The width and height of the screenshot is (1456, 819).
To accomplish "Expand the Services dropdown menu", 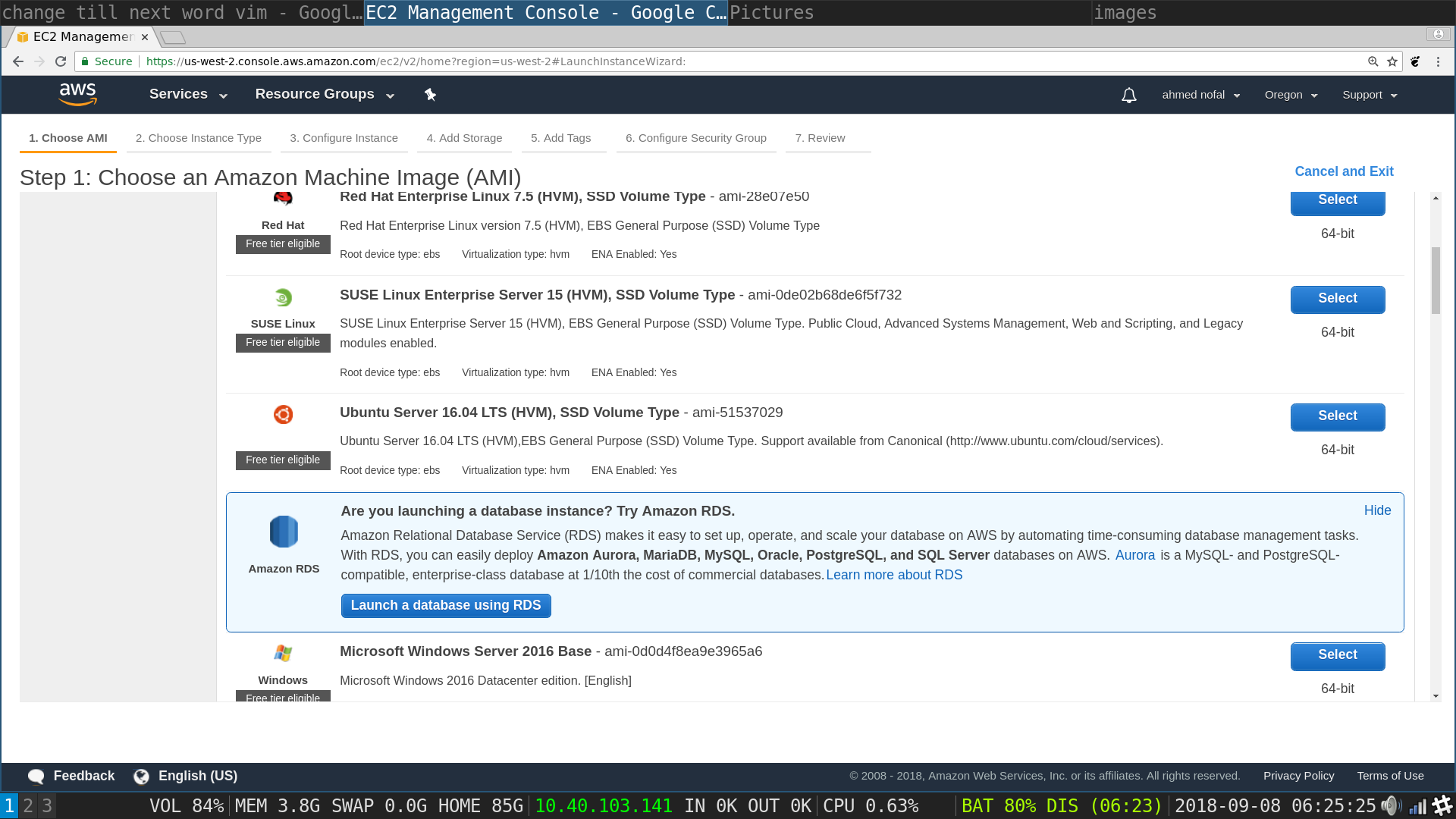I will [x=188, y=94].
